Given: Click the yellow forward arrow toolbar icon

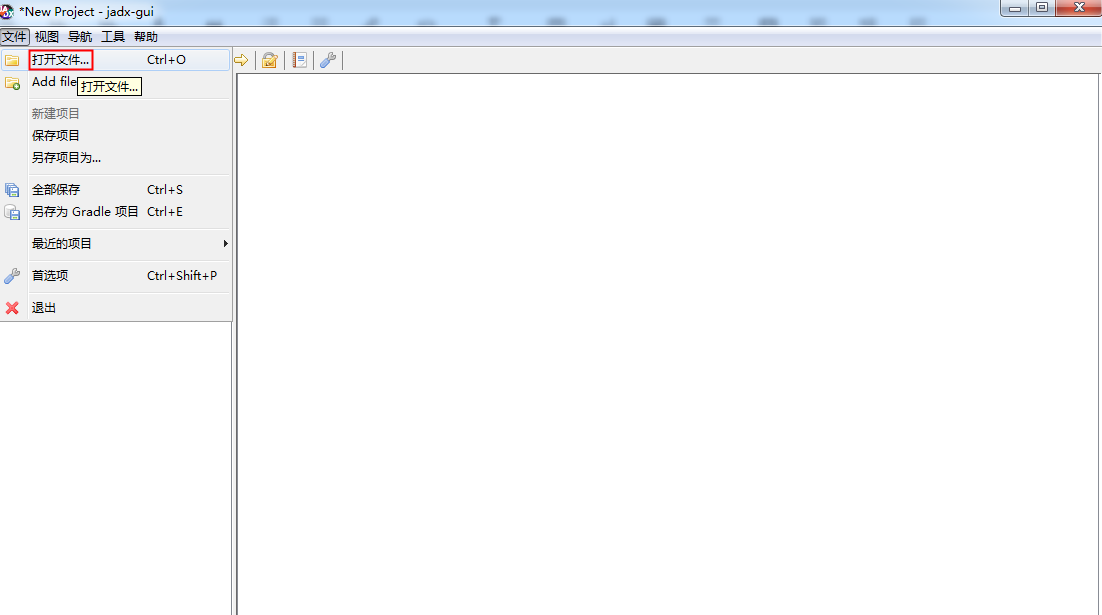Looking at the screenshot, I should 240,59.
